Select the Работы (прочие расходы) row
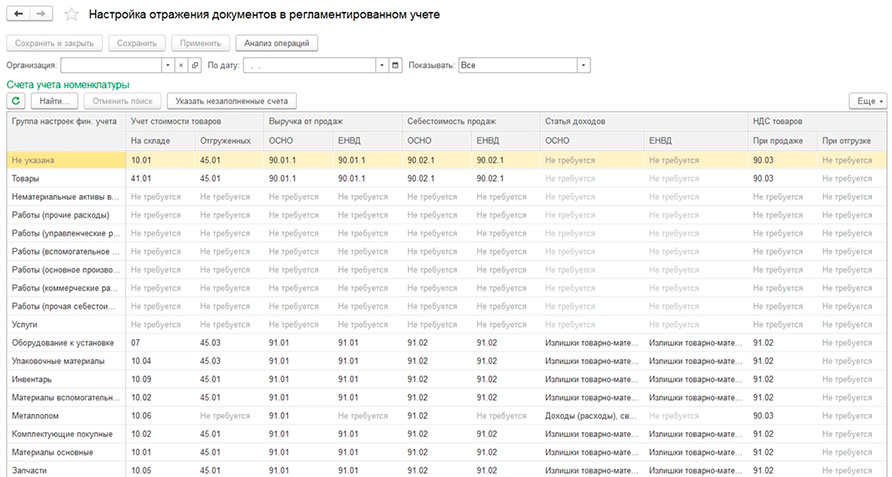The height and width of the screenshot is (477, 892). (x=447, y=215)
